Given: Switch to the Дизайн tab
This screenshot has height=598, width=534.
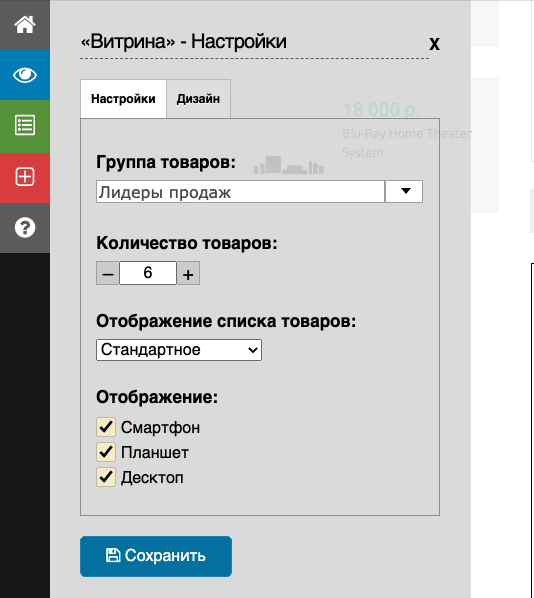Looking at the screenshot, I should coord(198,99).
